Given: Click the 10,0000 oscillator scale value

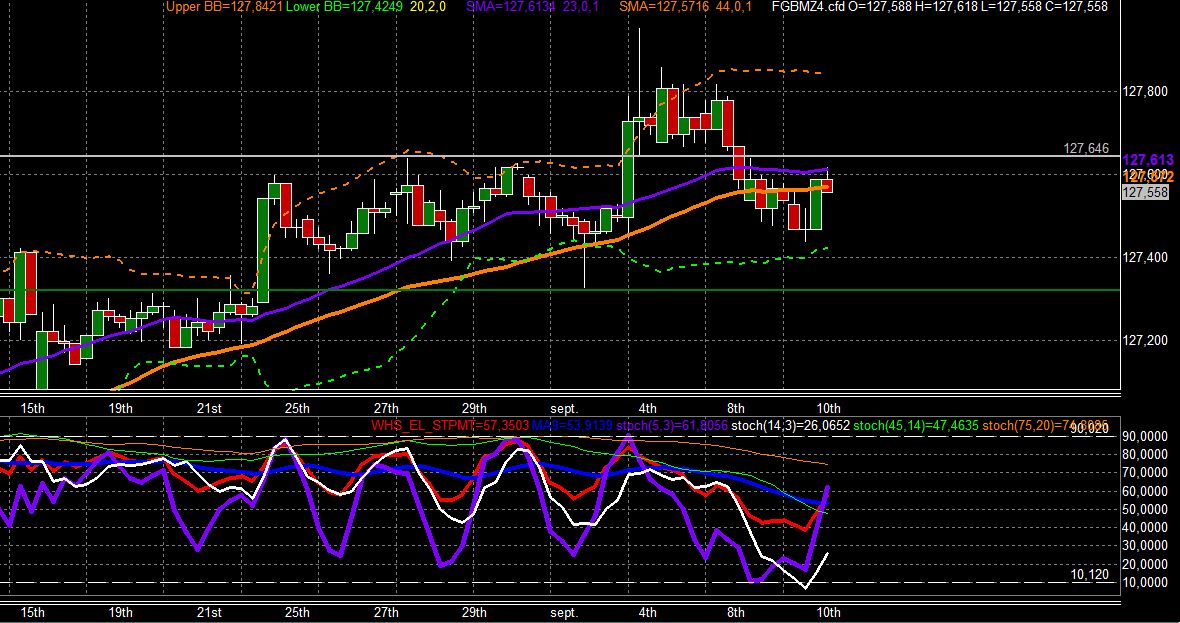Looking at the screenshot, I should pos(1145,582).
